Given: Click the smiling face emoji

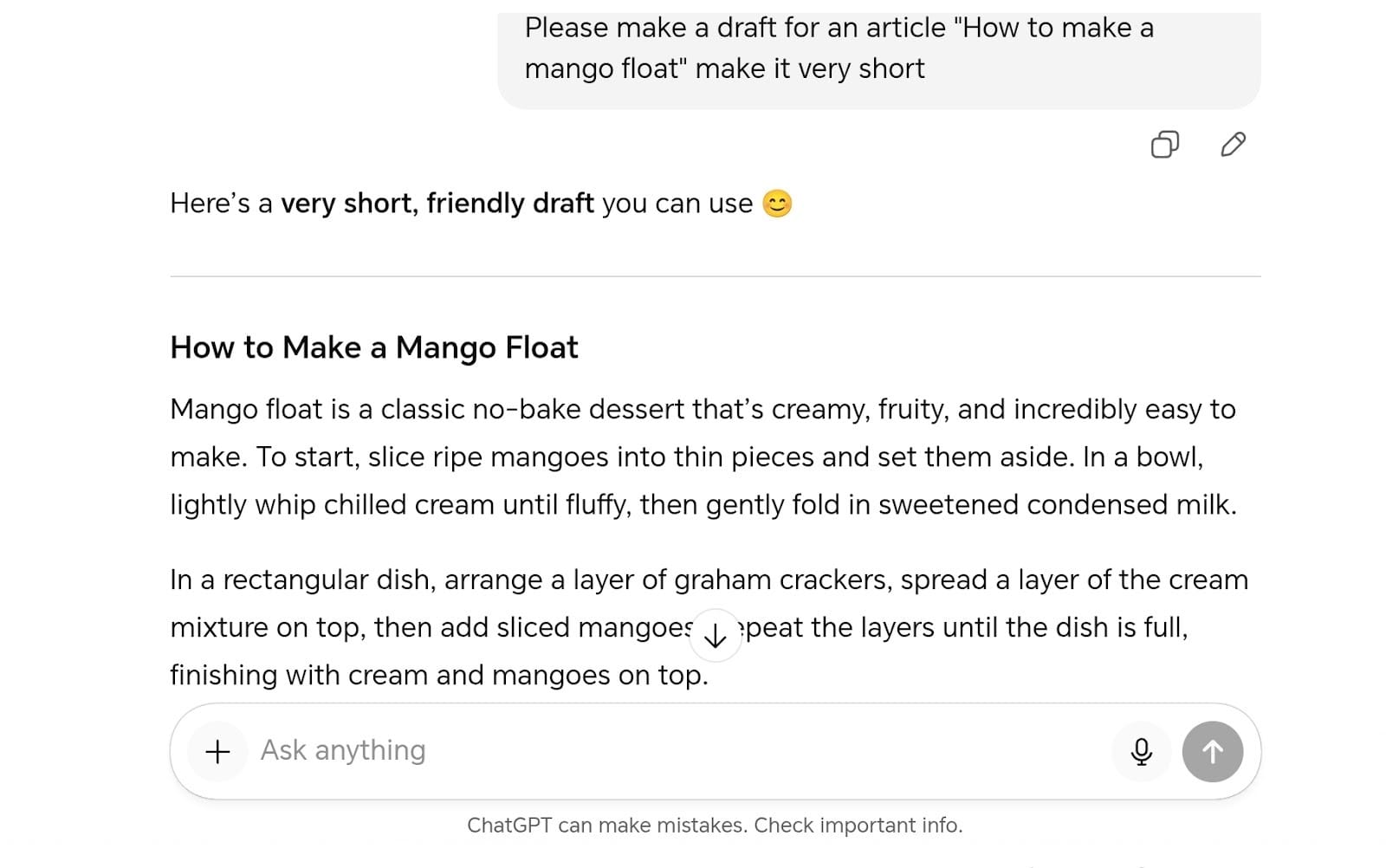Looking at the screenshot, I should coord(777,204).
